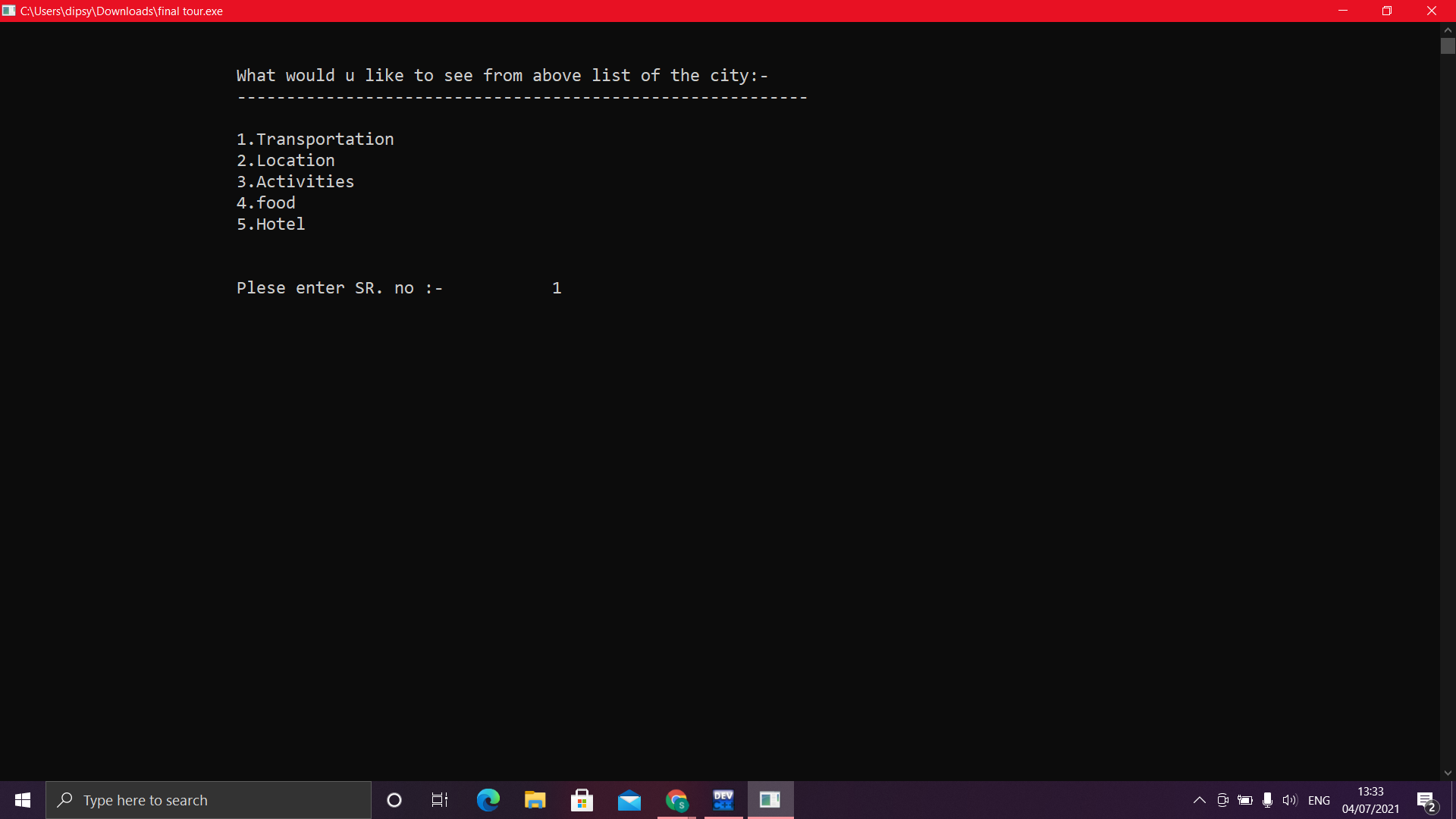This screenshot has height=819, width=1456.
Task: Switch to Dev-C++ in the taskbar
Action: coord(723,800)
